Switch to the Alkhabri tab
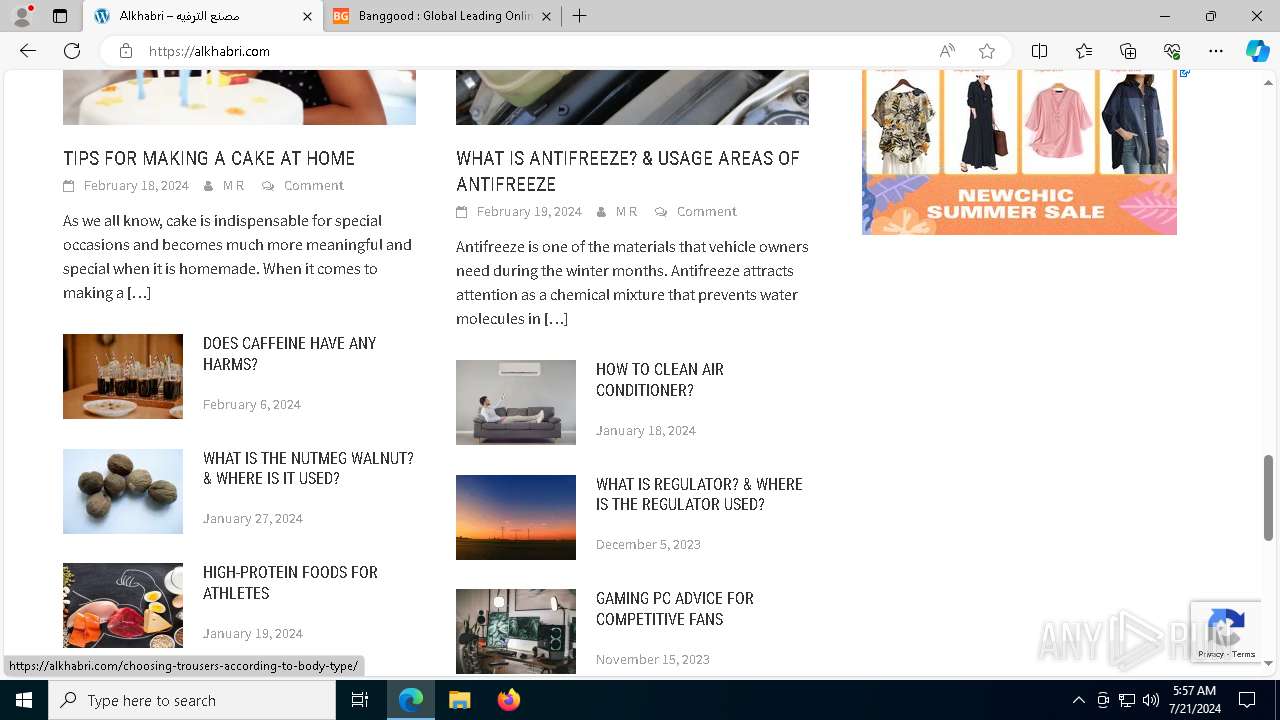Viewport: 1280px width, 720px height. 203,16
